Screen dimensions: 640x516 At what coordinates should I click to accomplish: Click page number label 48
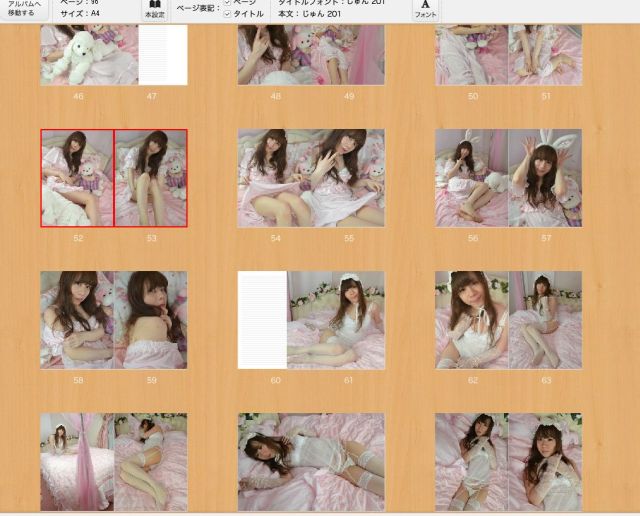pos(276,96)
